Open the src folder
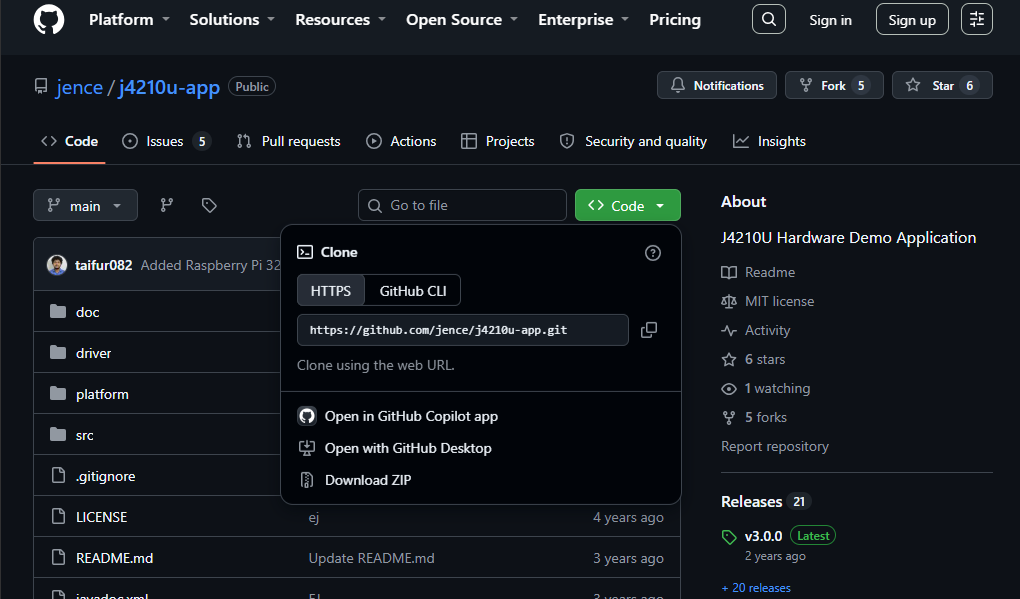This screenshot has width=1020, height=599. click(85, 435)
